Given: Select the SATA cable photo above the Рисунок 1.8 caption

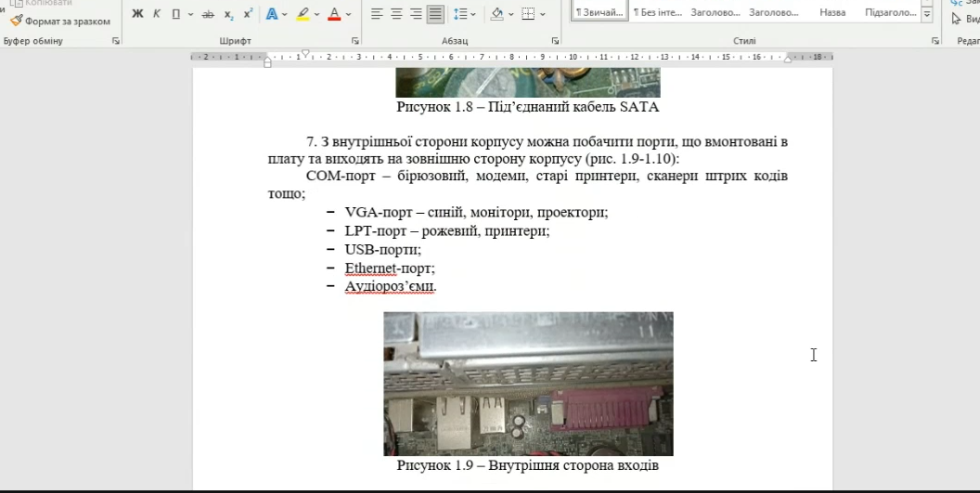Looking at the screenshot, I should coord(528,82).
